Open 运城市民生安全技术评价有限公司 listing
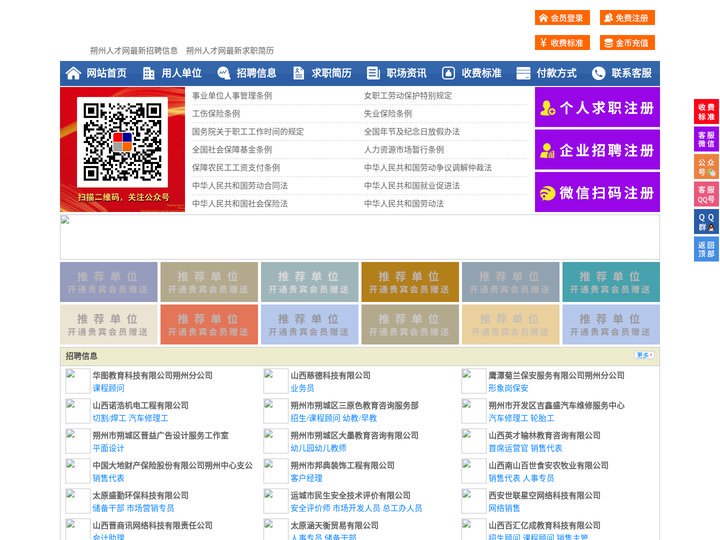Screen dimensions: 720x540 point(350,495)
